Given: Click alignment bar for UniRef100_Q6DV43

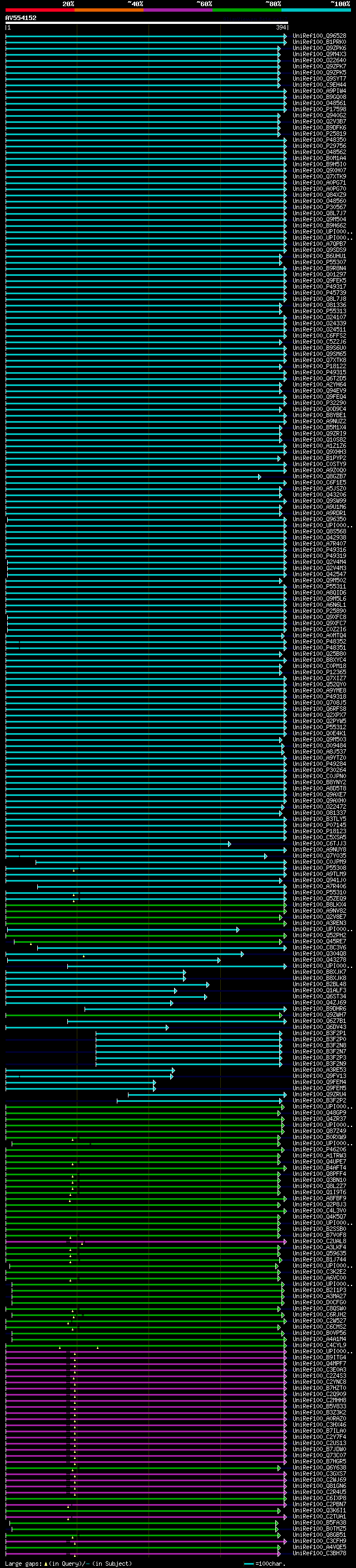Looking at the screenshot, I should click(x=87, y=1027).
